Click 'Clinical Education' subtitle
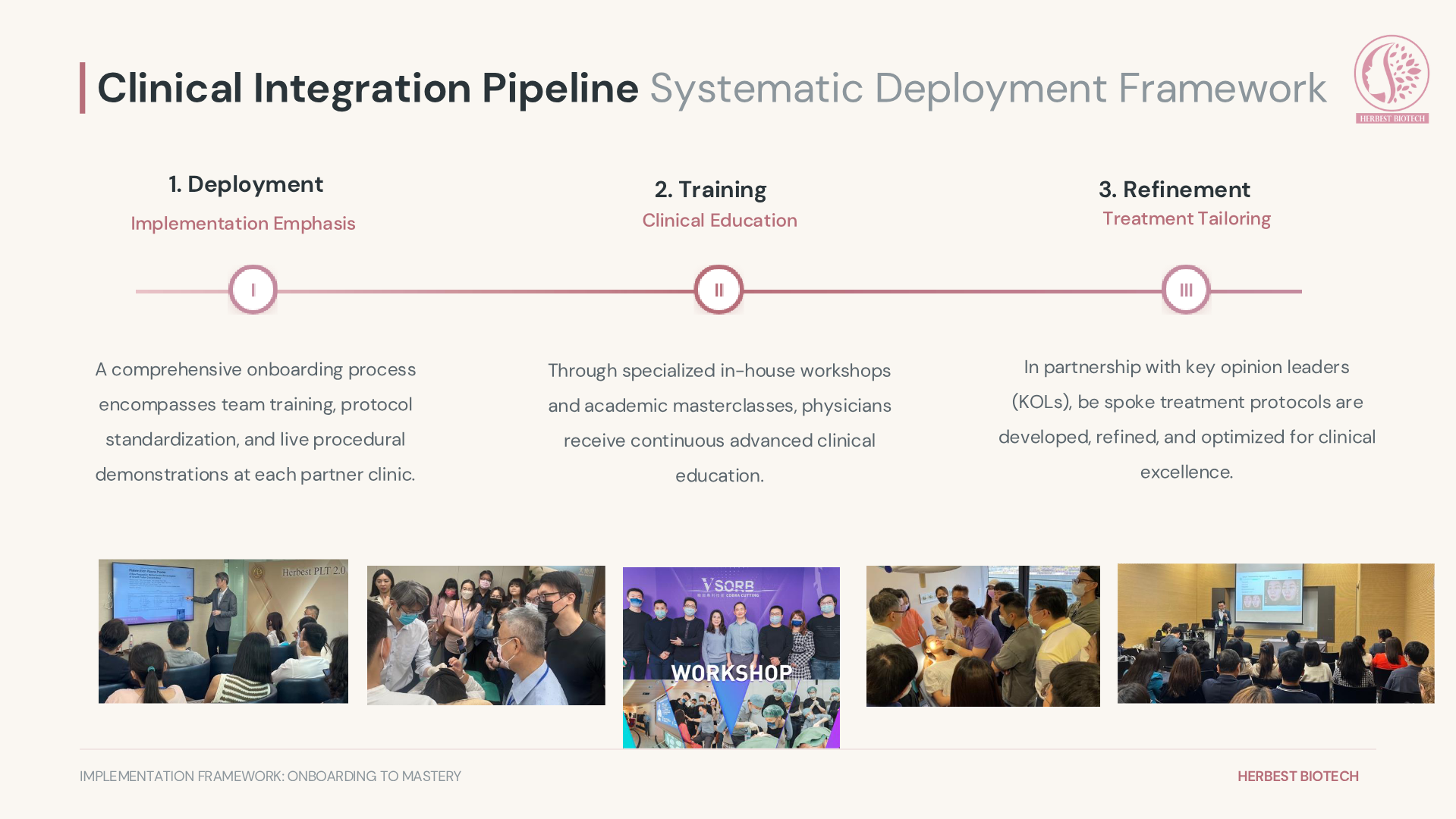The image size is (1456, 819). click(719, 221)
